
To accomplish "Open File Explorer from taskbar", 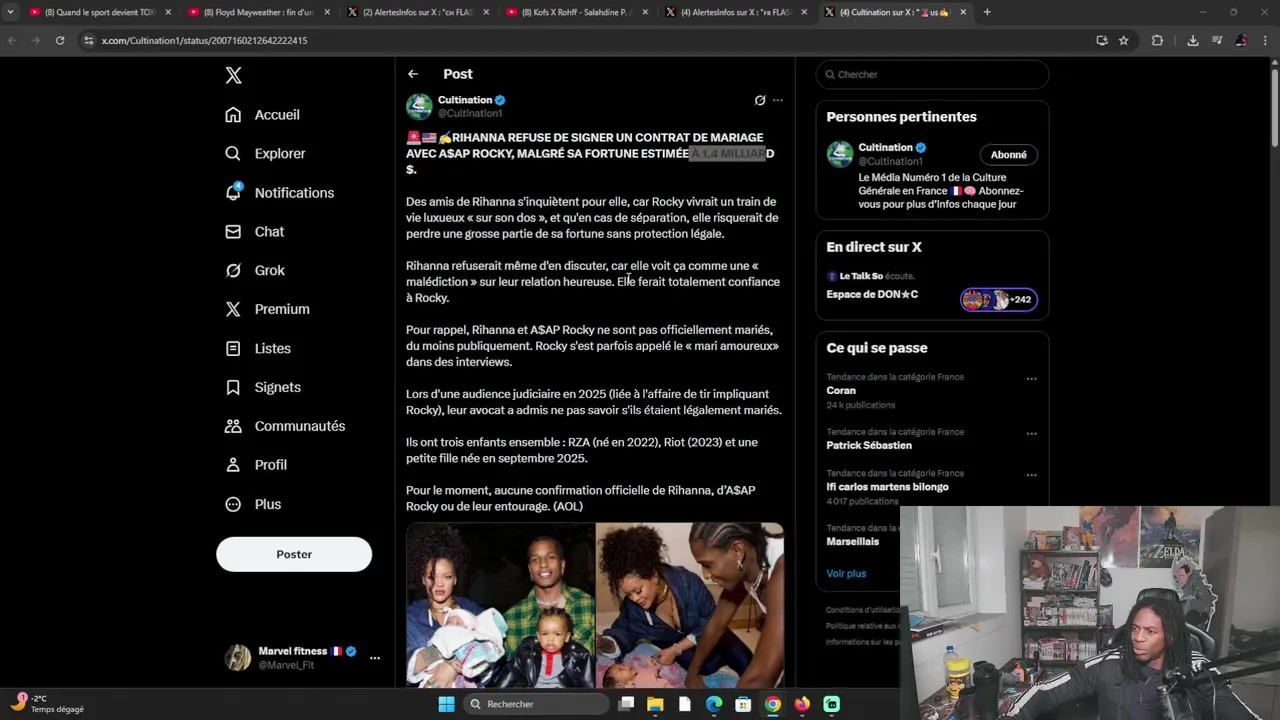I will [x=655, y=704].
